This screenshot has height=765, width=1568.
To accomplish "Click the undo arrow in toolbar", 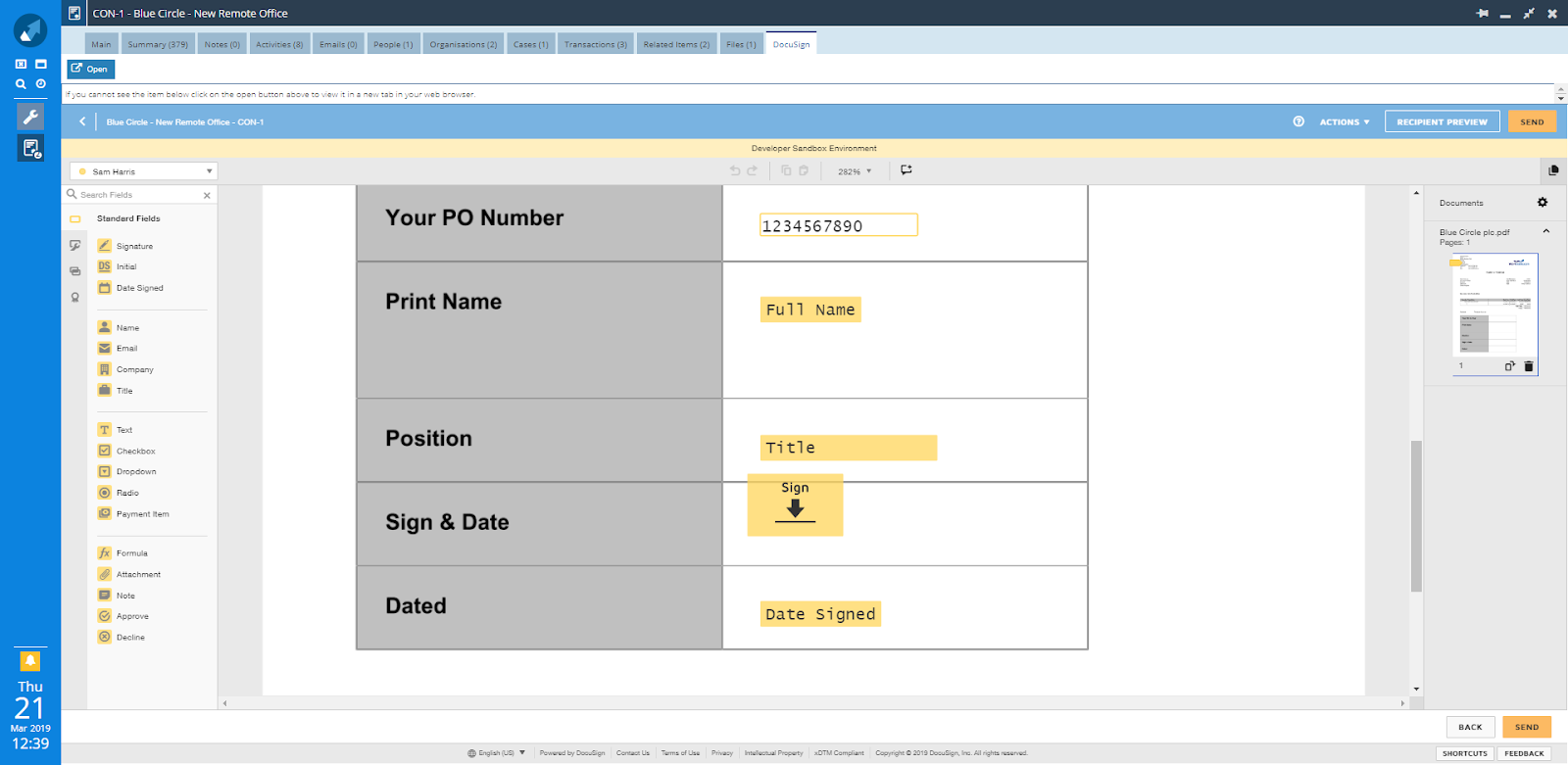I will (735, 170).
